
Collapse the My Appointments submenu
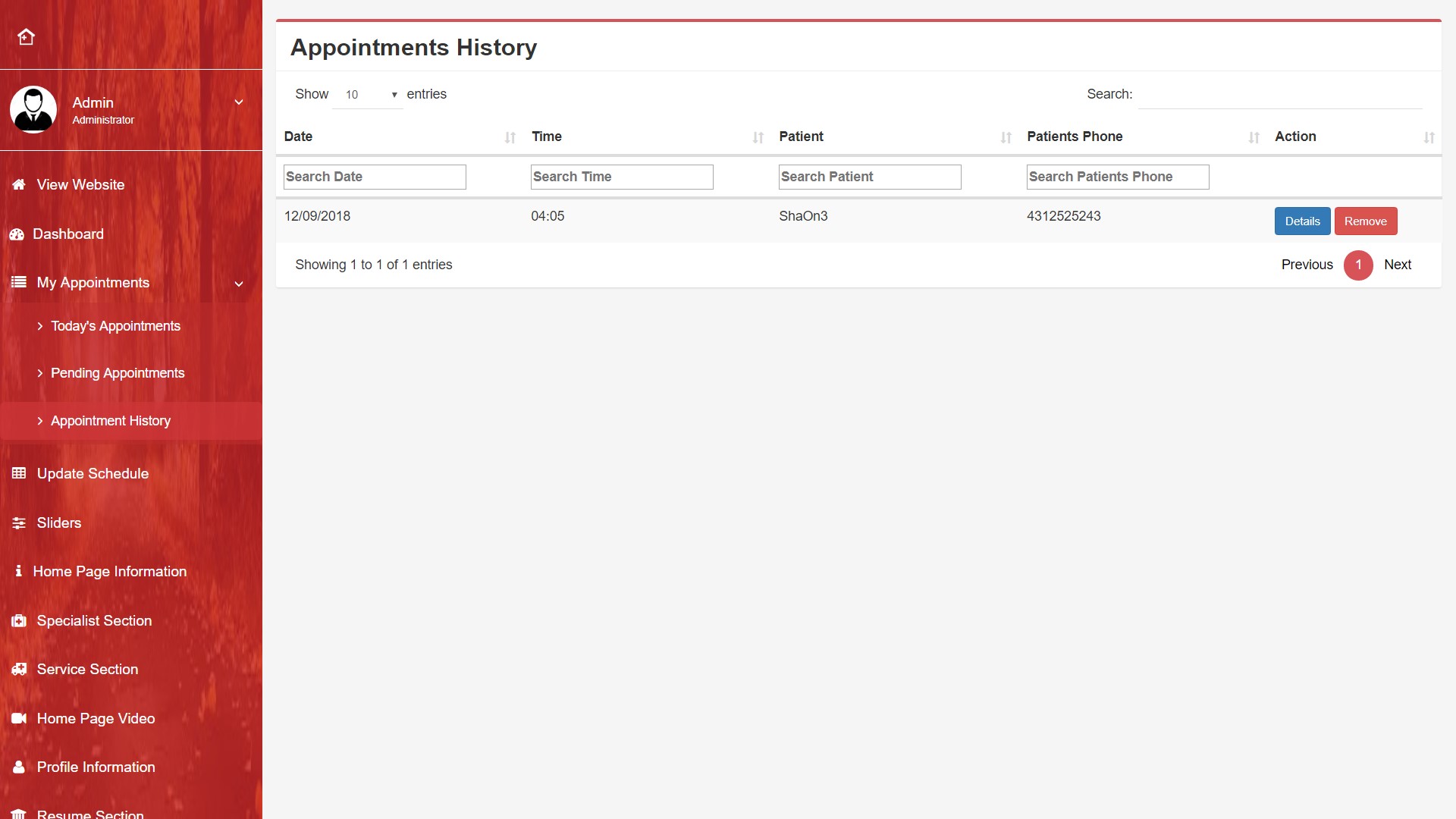pyautogui.click(x=239, y=284)
